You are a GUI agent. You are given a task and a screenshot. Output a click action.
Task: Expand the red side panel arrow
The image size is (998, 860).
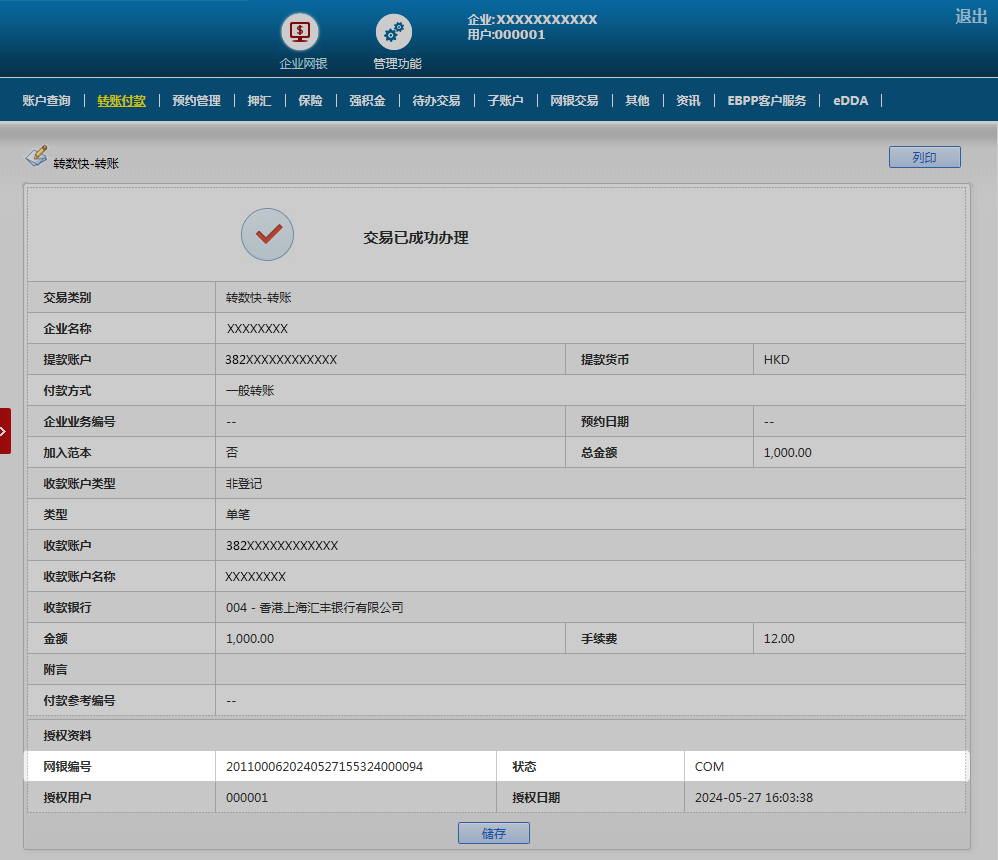[x=5, y=430]
